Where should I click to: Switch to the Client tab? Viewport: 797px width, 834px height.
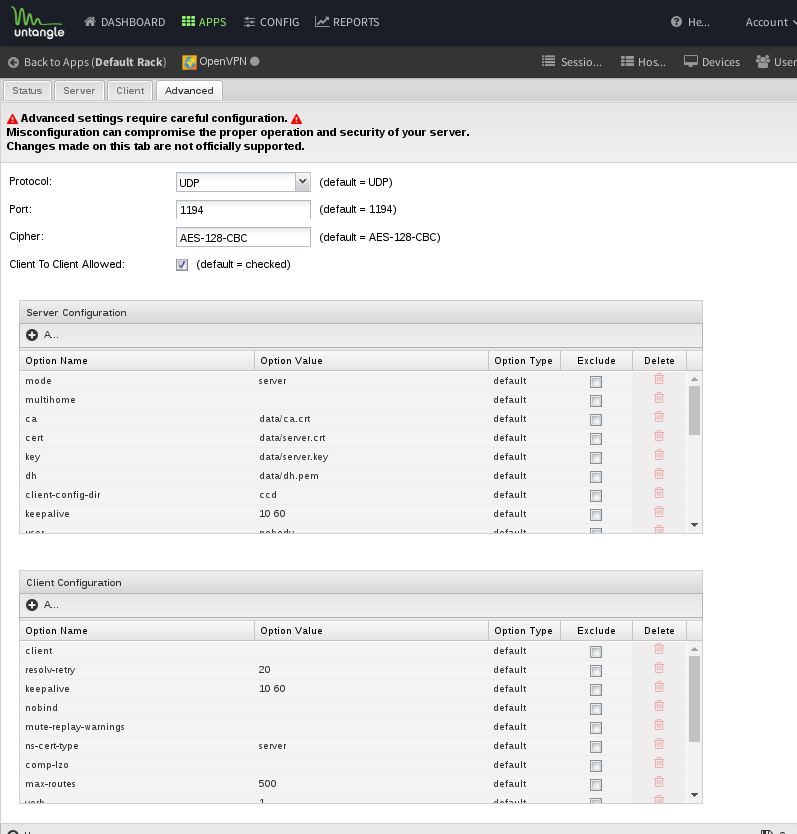pyautogui.click(x=130, y=90)
